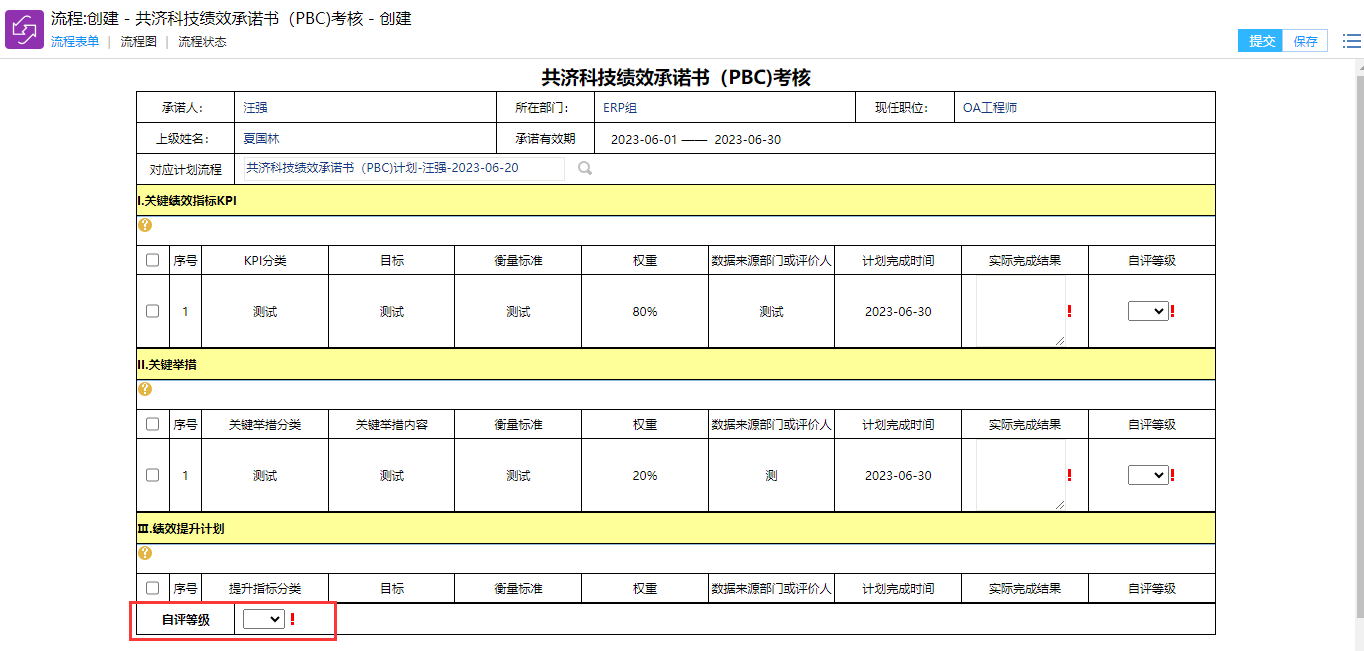
Task: Open 自评等级 dropdown in KPI row 1
Action: (x=1148, y=311)
